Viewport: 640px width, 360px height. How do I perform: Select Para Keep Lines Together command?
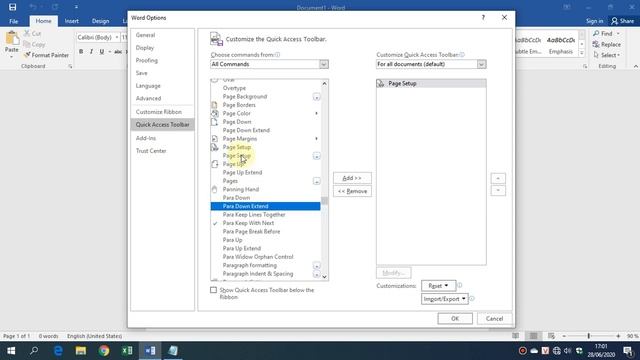coord(265,214)
